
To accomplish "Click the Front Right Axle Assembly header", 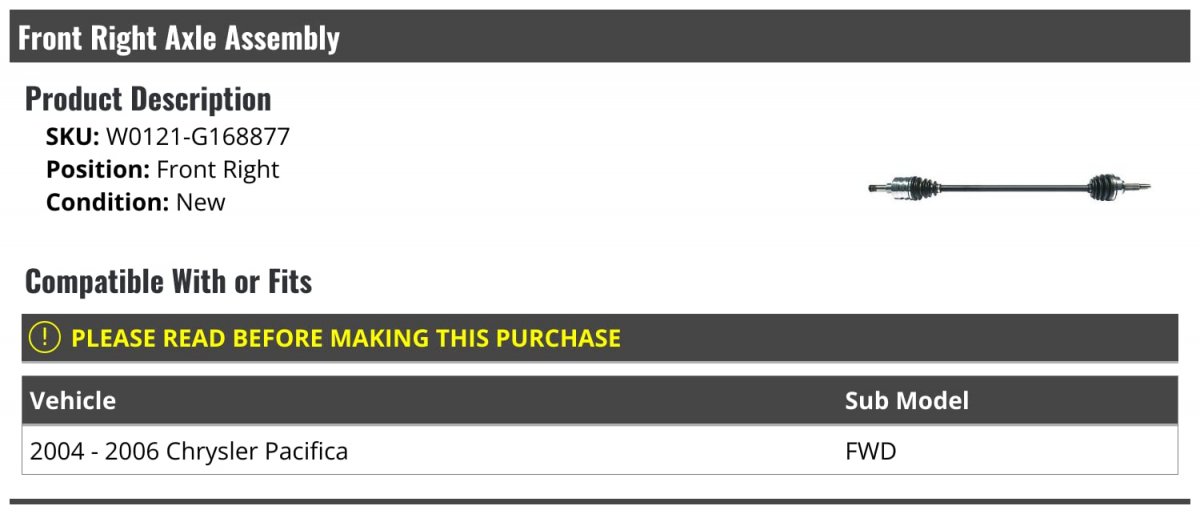I will pyautogui.click(x=180, y=38).
